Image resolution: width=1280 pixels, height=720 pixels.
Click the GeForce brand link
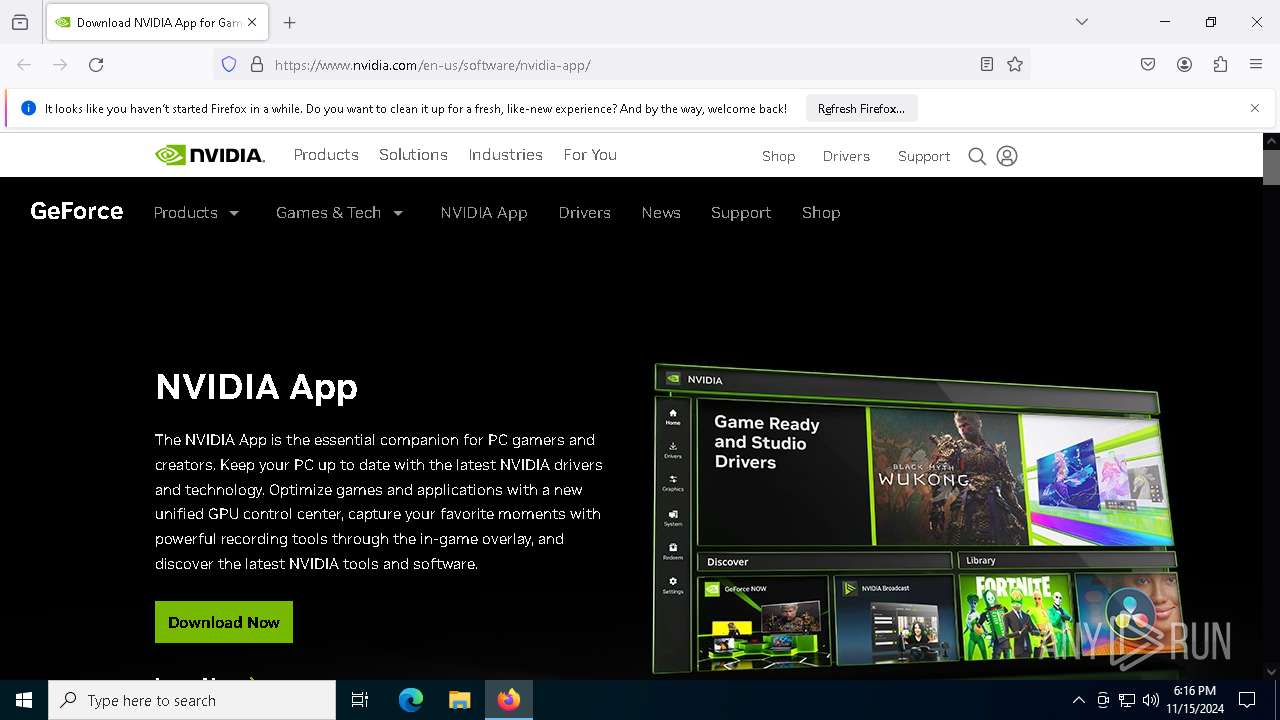coord(77,211)
